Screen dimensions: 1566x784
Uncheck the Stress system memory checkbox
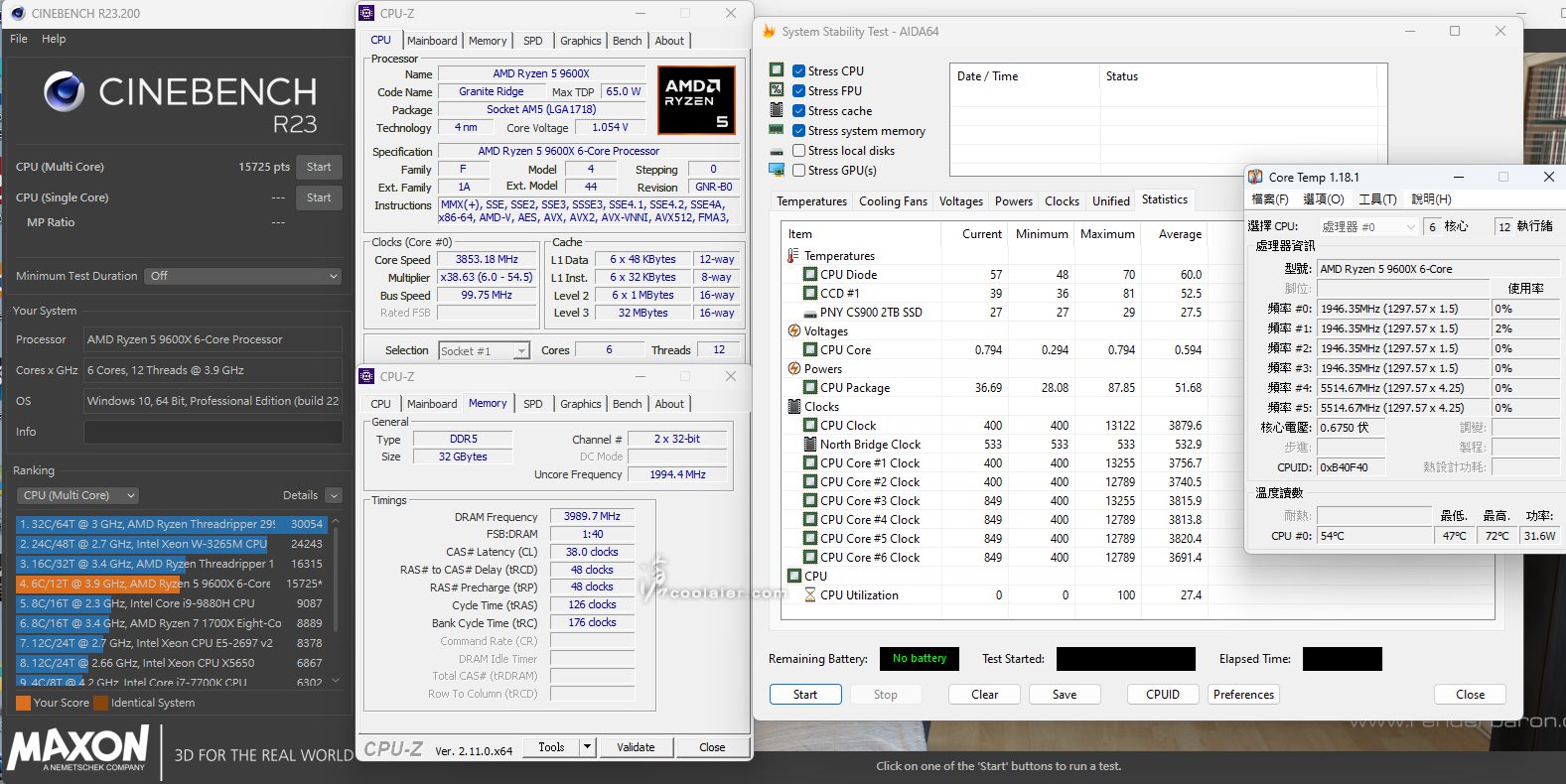pyautogui.click(x=798, y=130)
